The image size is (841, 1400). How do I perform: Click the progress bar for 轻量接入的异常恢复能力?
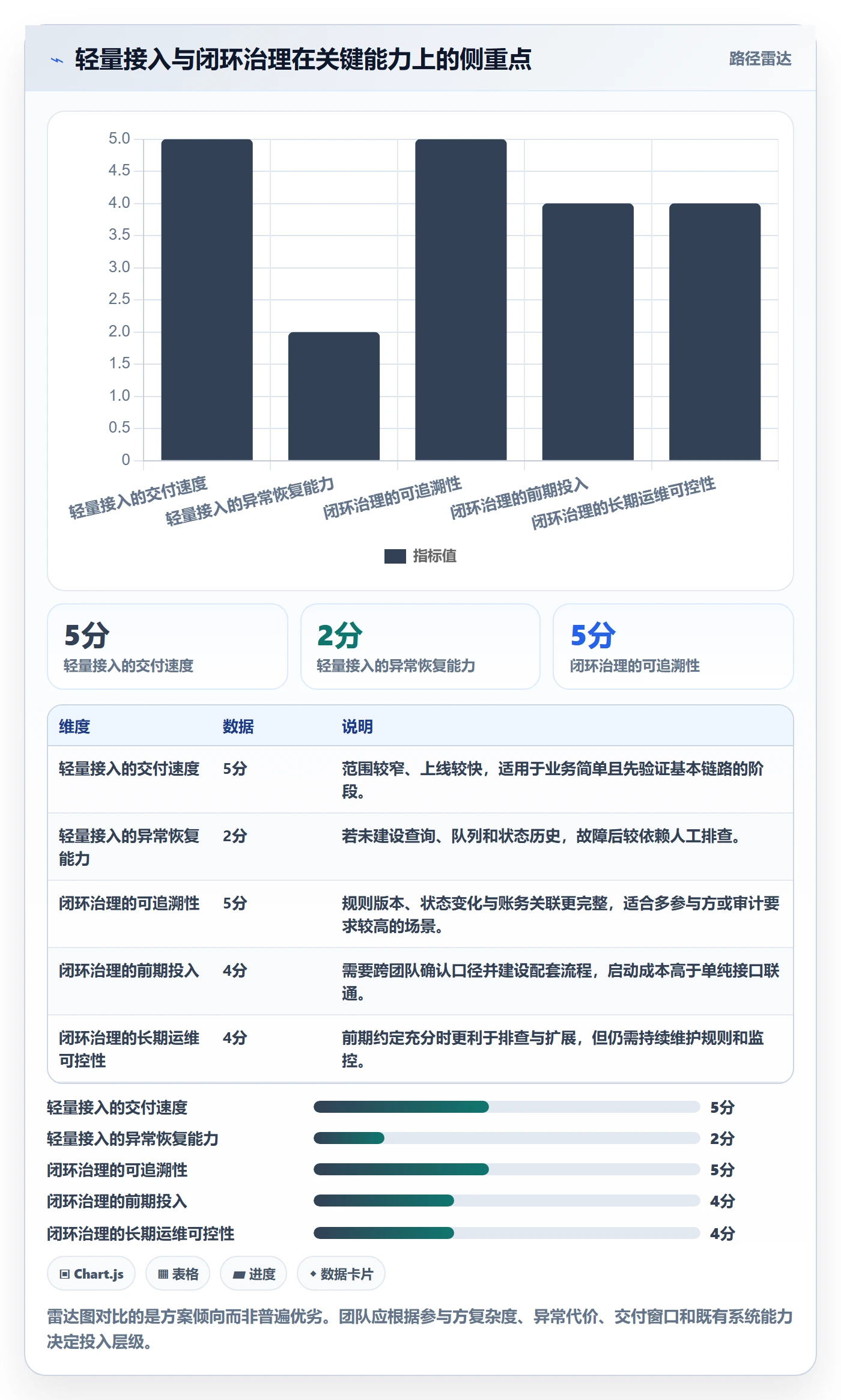(507, 1138)
